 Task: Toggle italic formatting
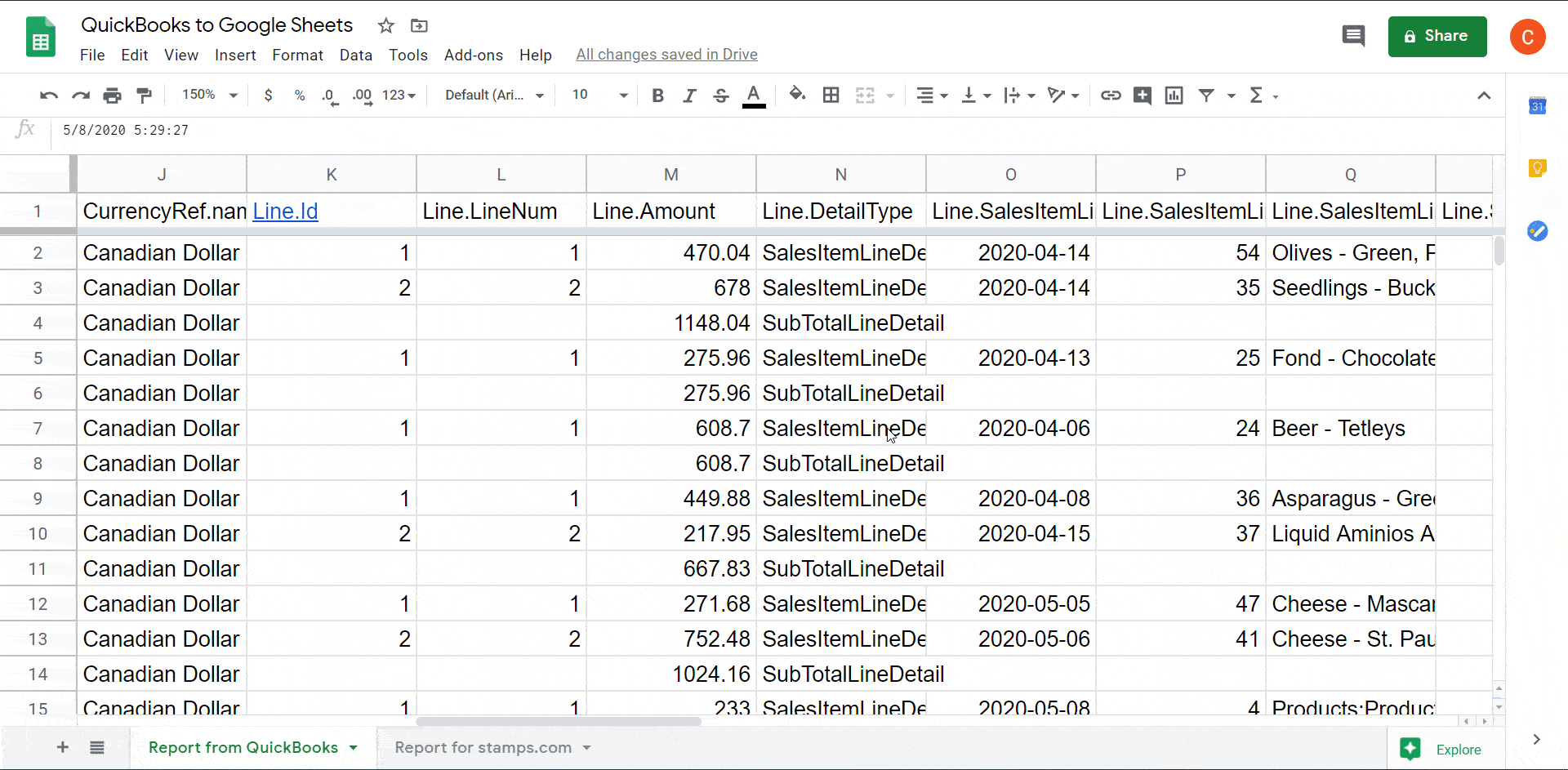(x=689, y=96)
